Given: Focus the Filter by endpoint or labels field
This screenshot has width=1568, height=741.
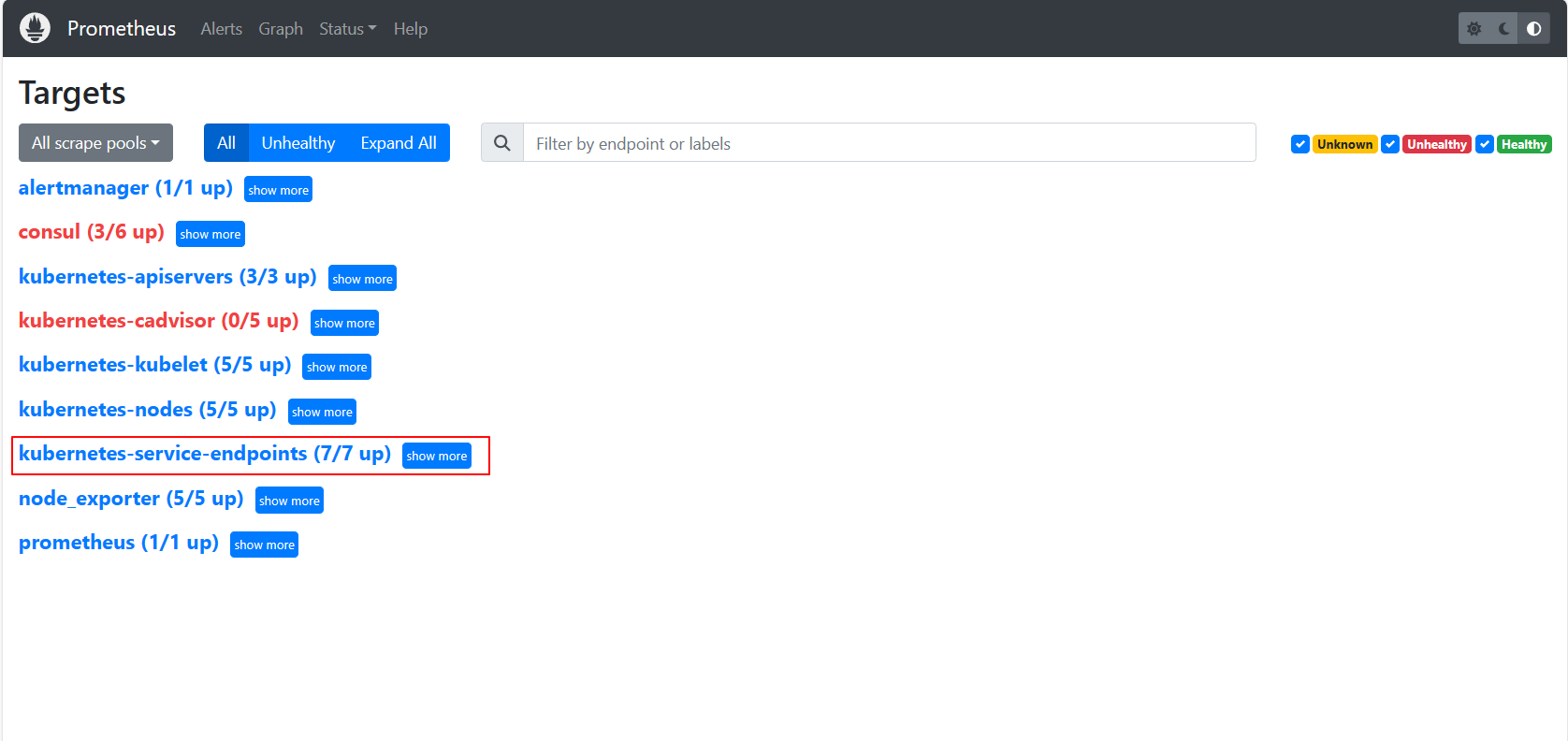Looking at the screenshot, I should point(890,143).
